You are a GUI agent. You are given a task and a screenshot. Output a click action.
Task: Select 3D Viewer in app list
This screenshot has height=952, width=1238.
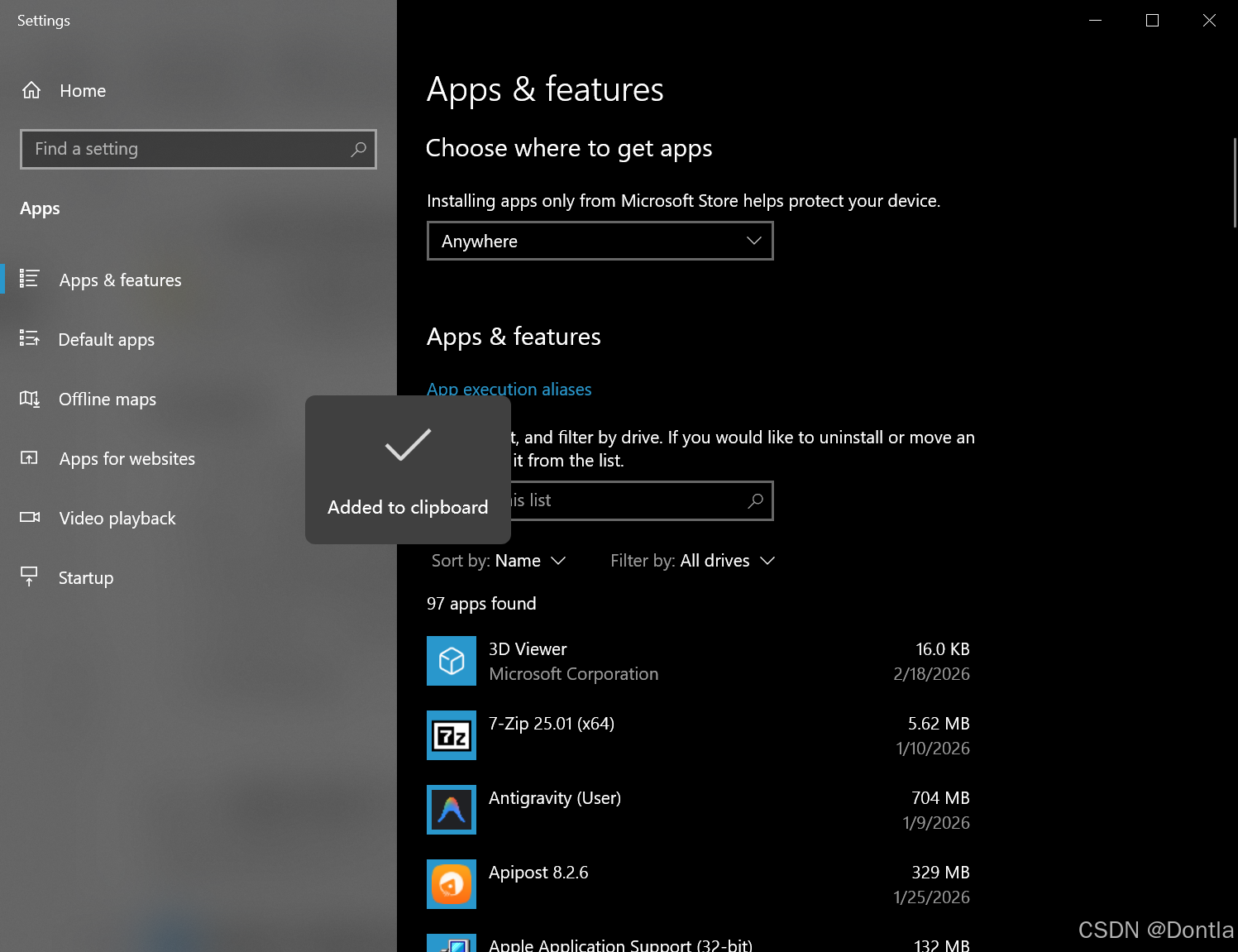(x=698, y=661)
